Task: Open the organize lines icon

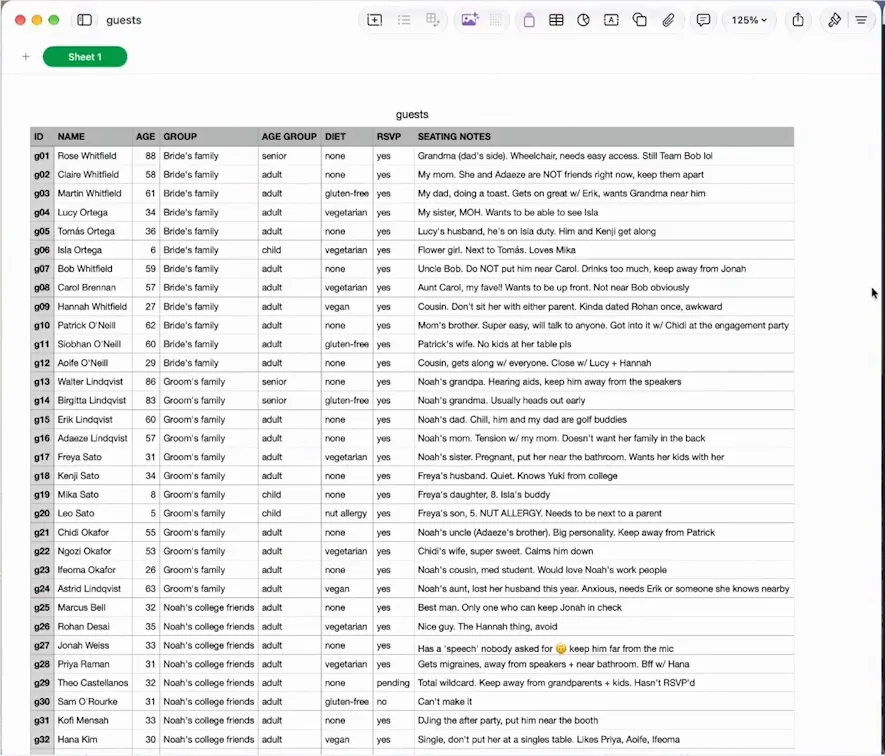Action: pos(861,20)
